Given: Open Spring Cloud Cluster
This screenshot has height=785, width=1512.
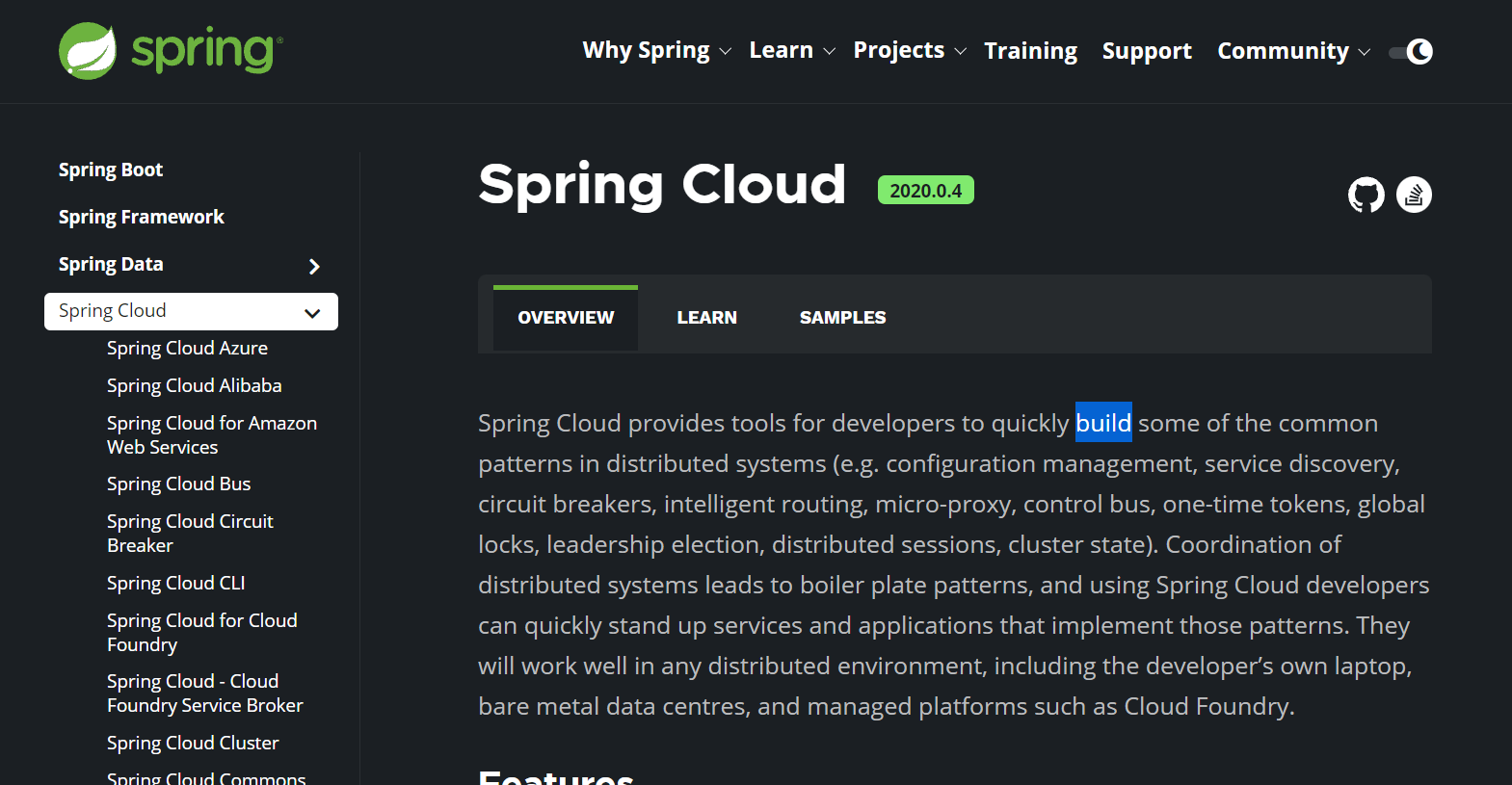Looking at the screenshot, I should tap(193, 744).
